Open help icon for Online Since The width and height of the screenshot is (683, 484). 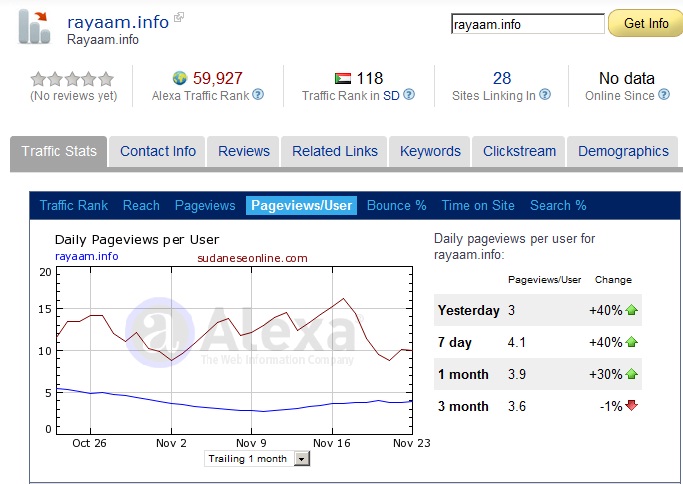pos(663,94)
